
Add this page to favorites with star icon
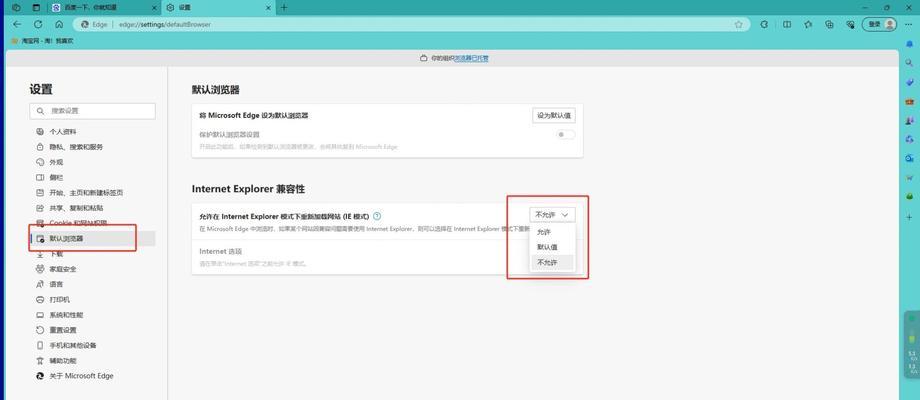(x=738, y=25)
